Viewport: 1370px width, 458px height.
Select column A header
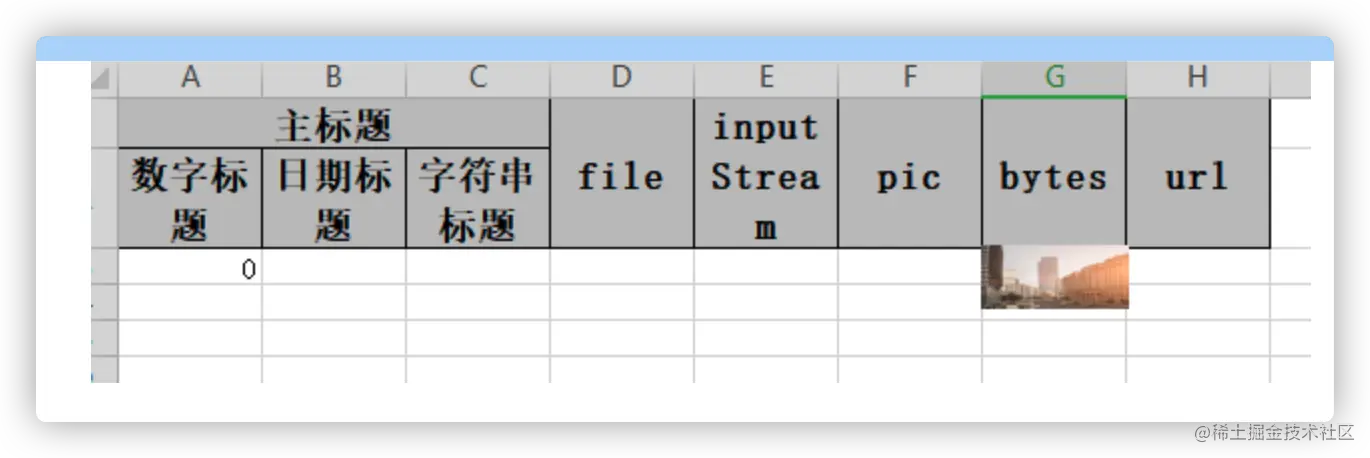coord(190,79)
